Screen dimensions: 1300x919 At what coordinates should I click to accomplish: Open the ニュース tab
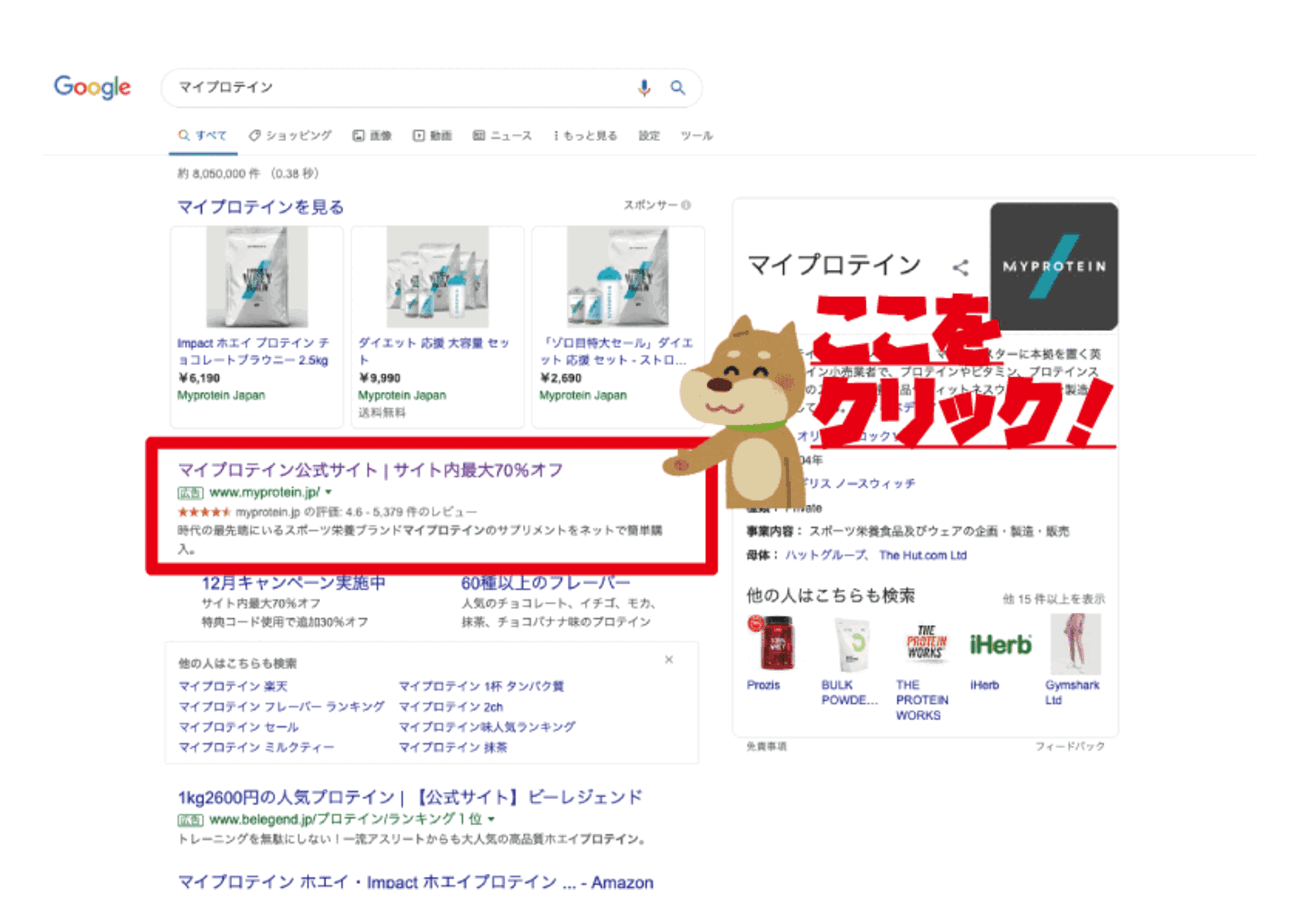[x=502, y=136]
